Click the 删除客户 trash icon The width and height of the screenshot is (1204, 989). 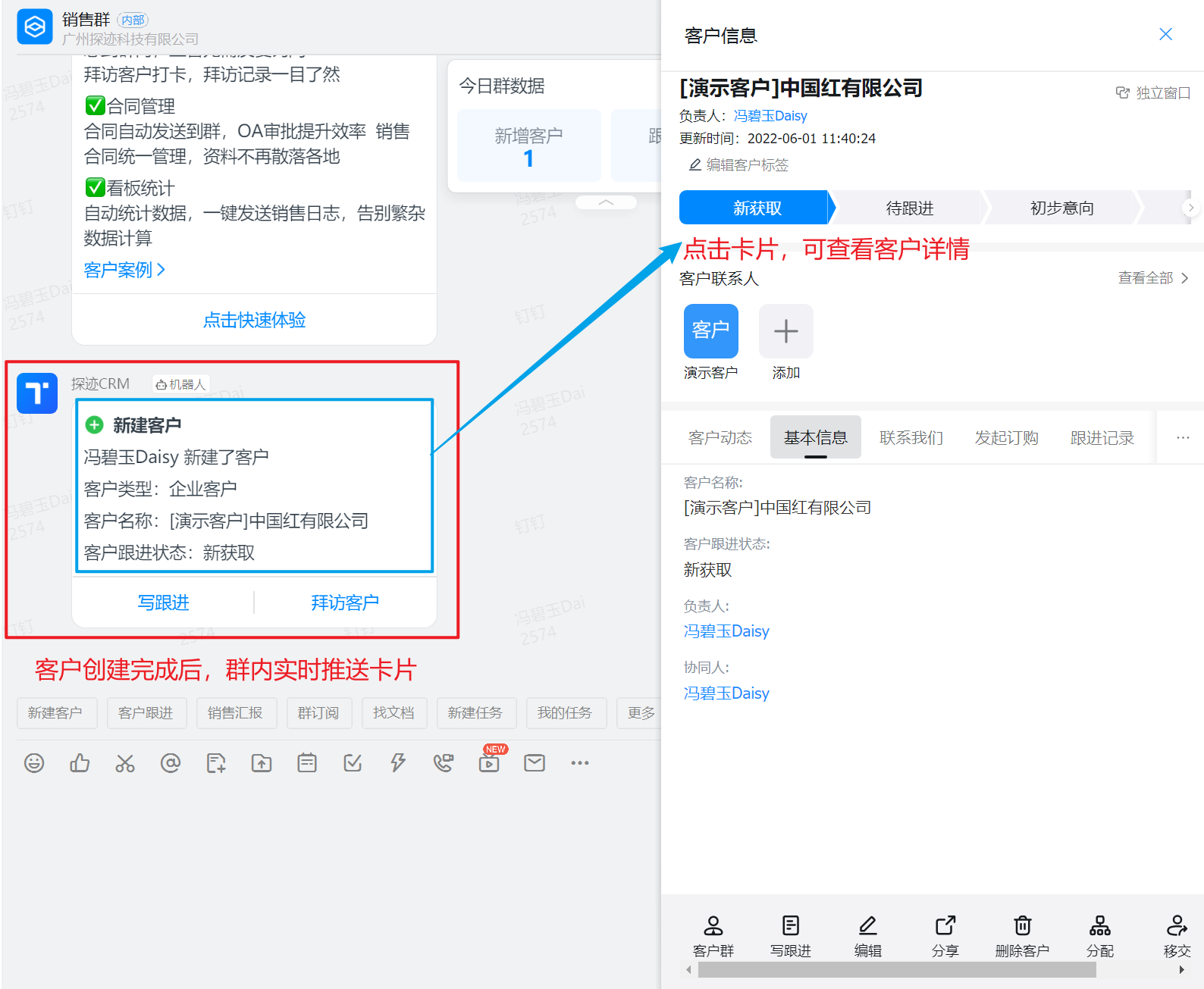tap(1023, 936)
